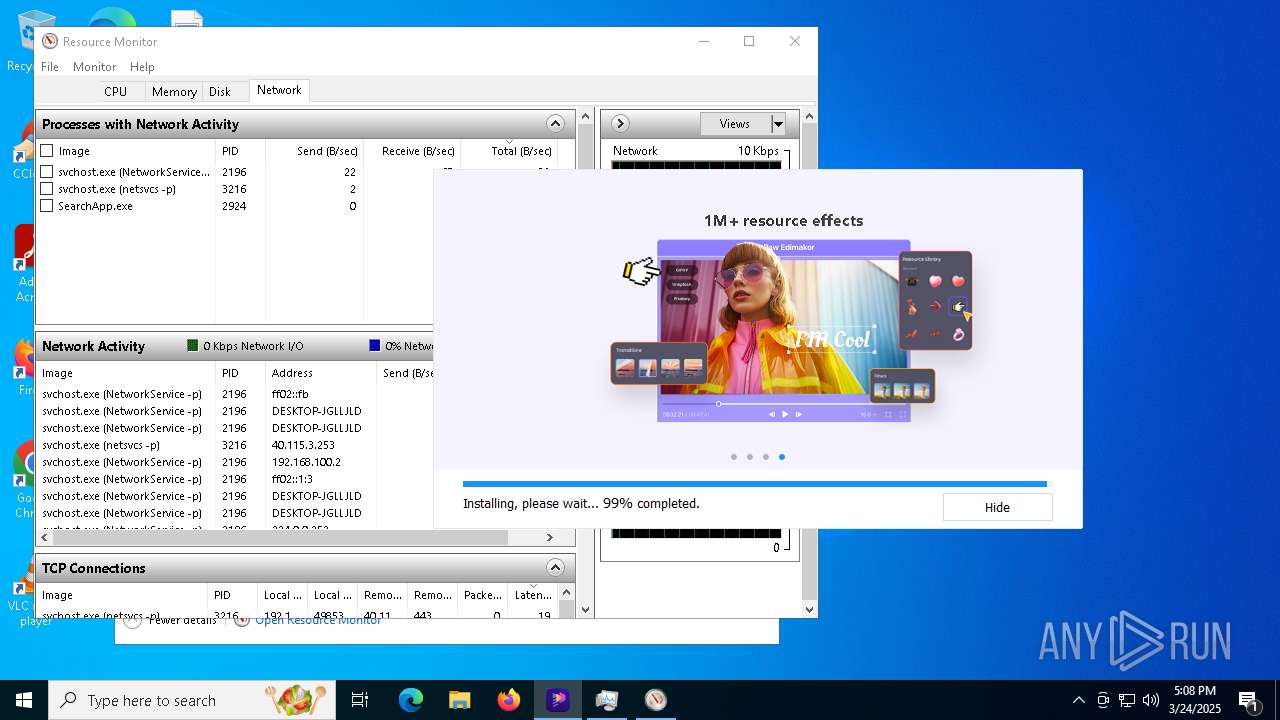This screenshot has width=1280, height=720.
Task: Click the taskbar search box
Action: [x=192, y=700]
